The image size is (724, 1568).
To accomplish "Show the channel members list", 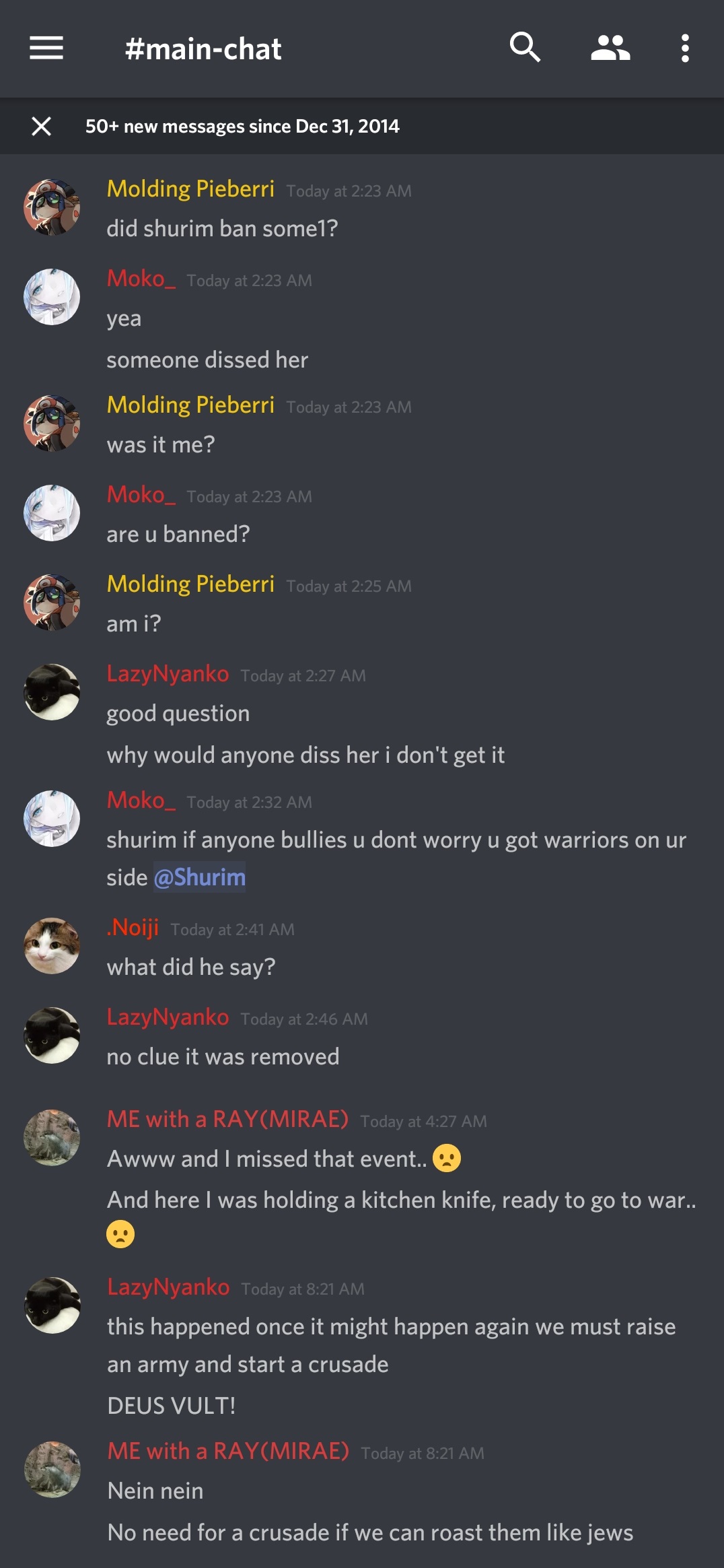I will (x=610, y=48).
